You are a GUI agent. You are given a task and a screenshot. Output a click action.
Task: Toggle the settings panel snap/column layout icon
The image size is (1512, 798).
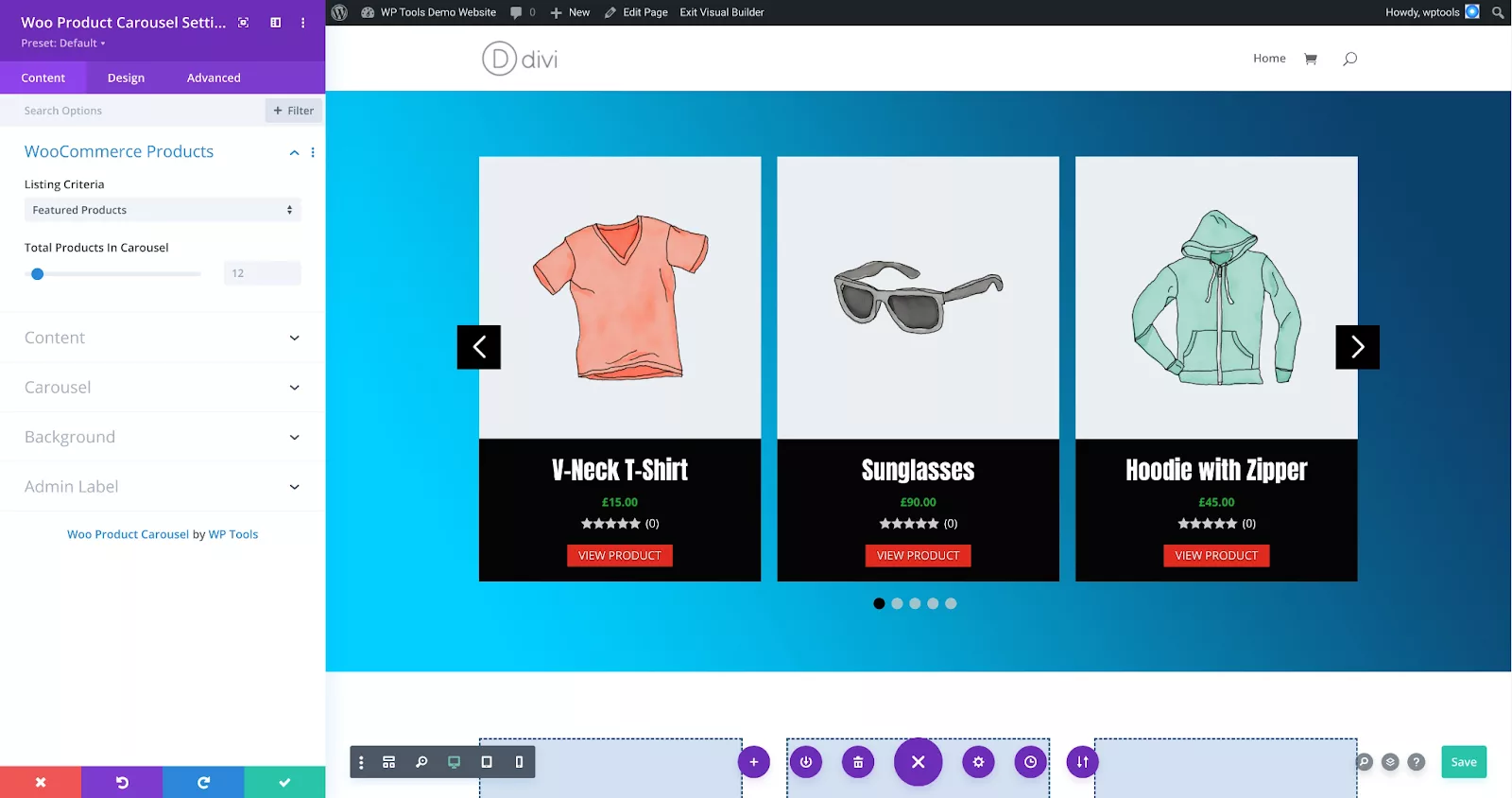click(276, 23)
